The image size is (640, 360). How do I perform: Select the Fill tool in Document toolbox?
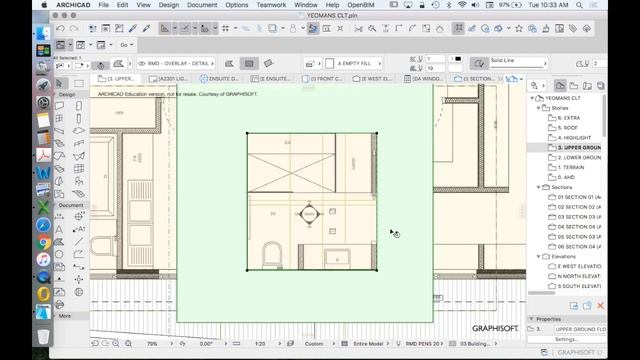(60, 242)
